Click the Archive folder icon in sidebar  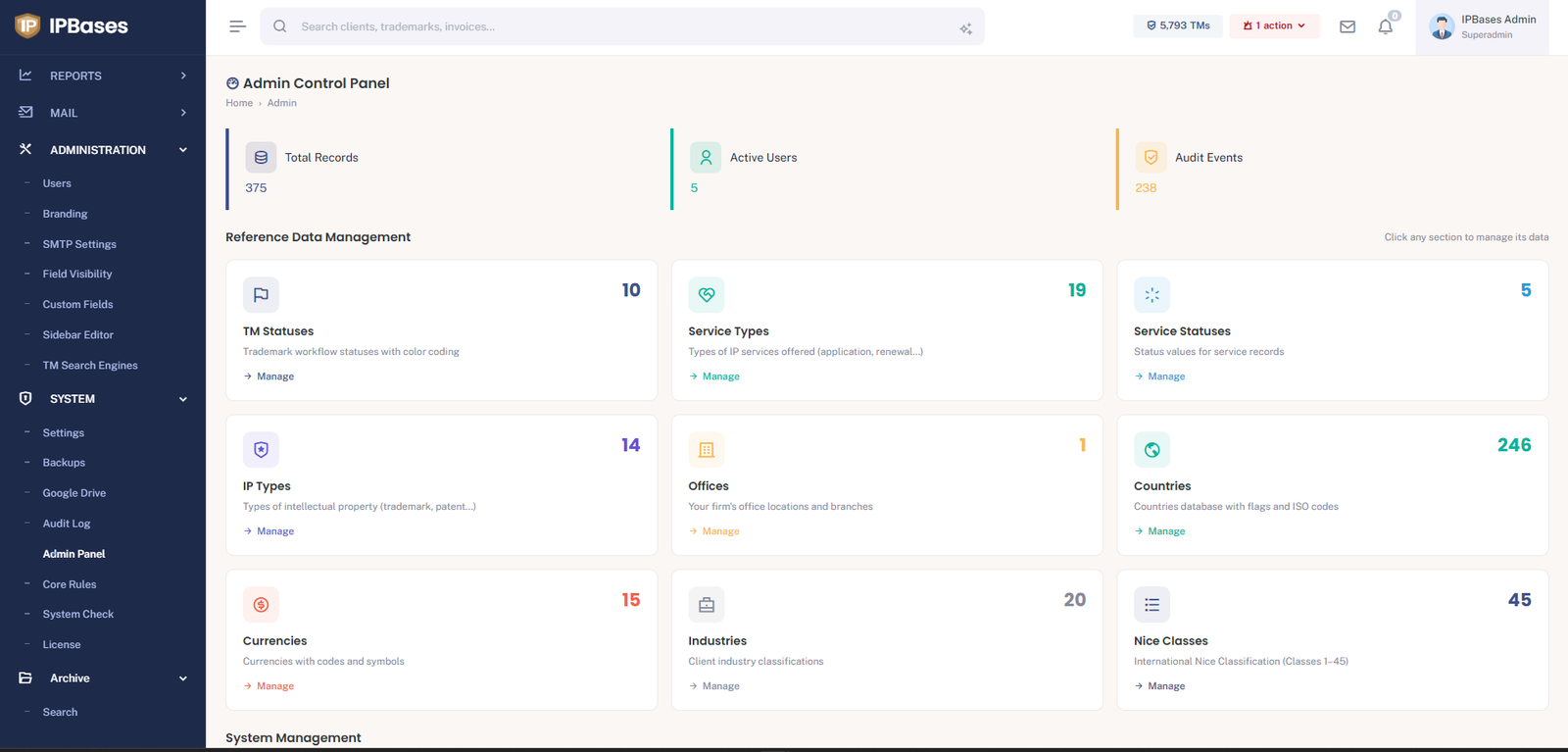[25, 677]
